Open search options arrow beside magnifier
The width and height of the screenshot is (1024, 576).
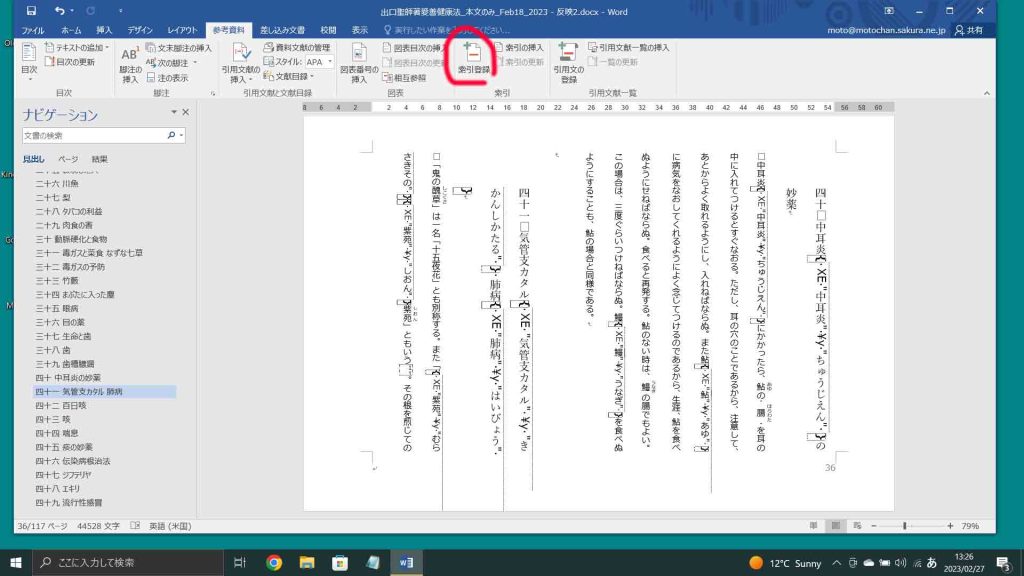(x=181, y=135)
